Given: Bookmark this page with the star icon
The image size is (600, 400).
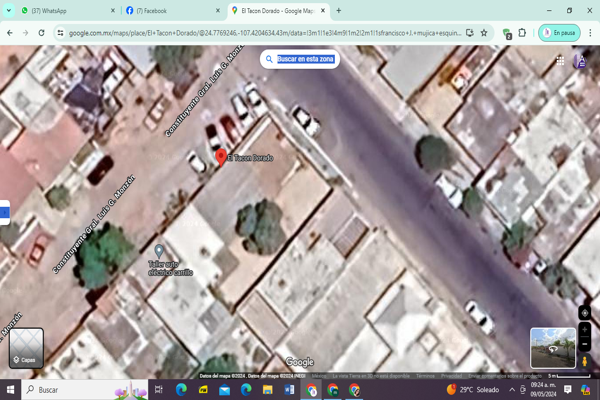Looking at the screenshot, I should pos(484,33).
